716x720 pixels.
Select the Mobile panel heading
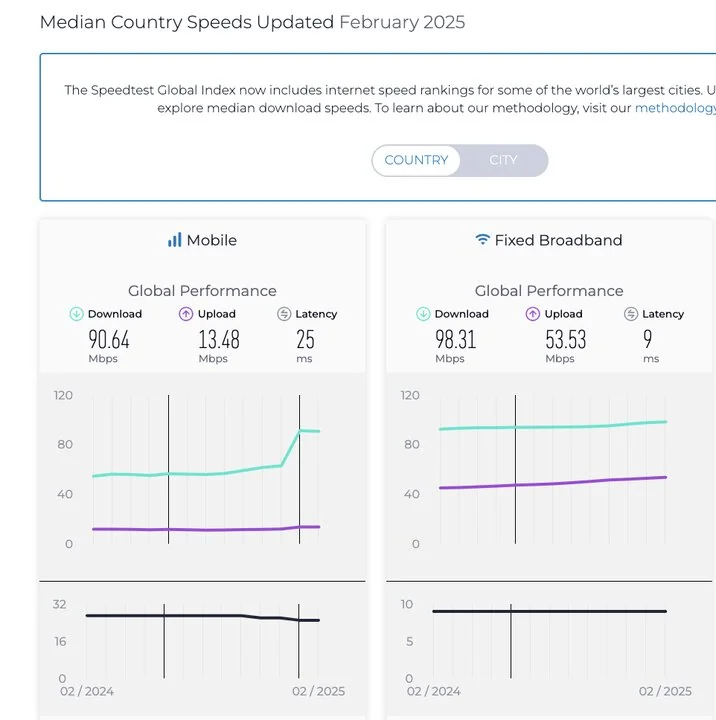click(x=211, y=240)
